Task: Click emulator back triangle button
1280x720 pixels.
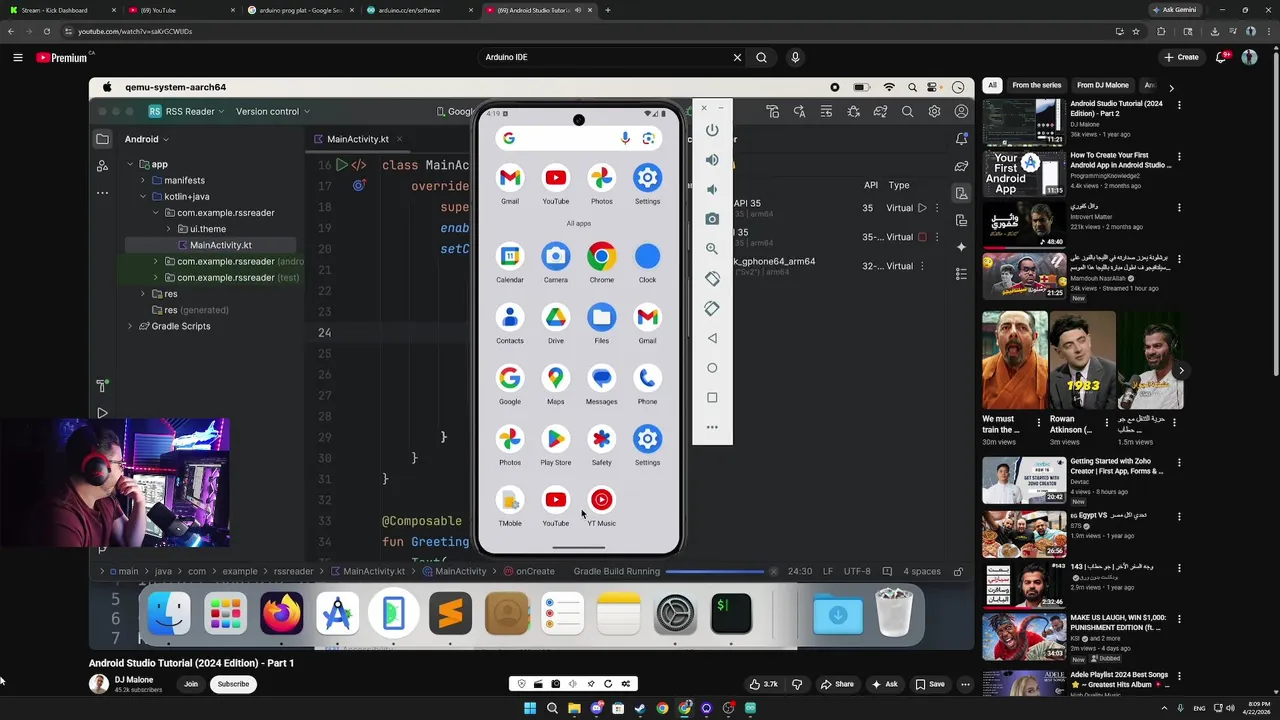Action: (712, 338)
